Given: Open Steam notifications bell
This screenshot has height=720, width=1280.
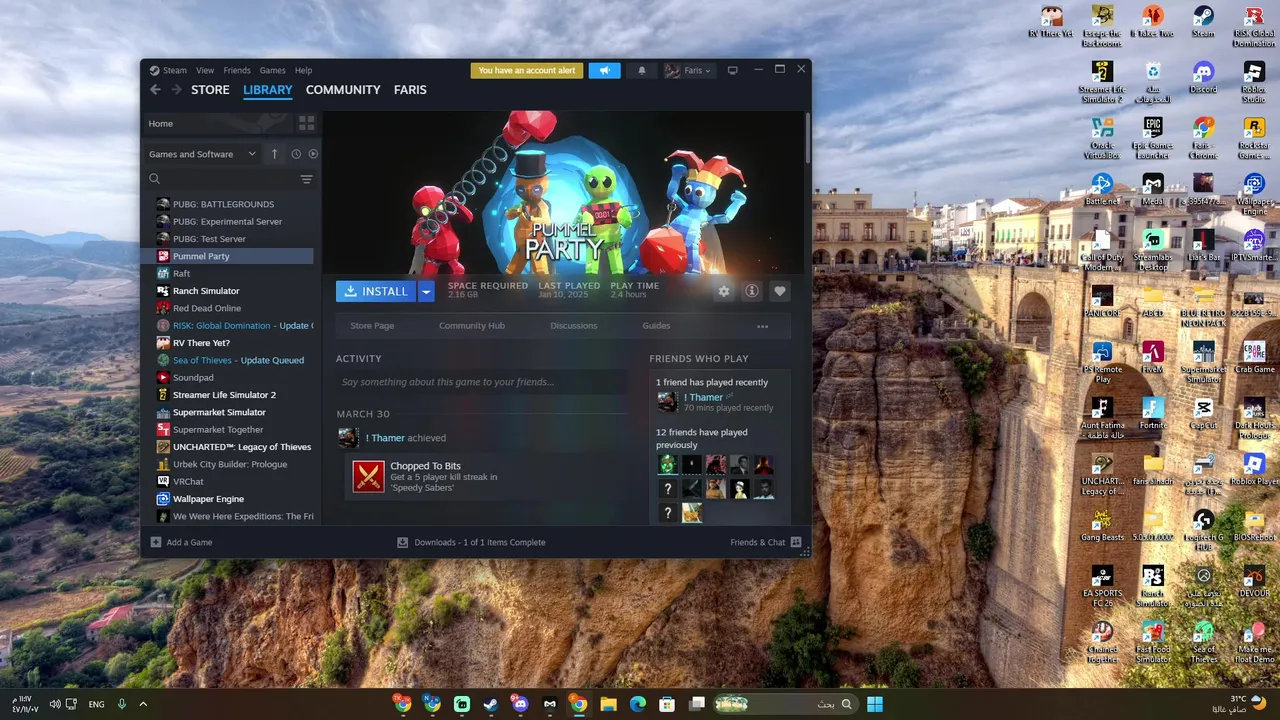Looking at the screenshot, I should [642, 70].
